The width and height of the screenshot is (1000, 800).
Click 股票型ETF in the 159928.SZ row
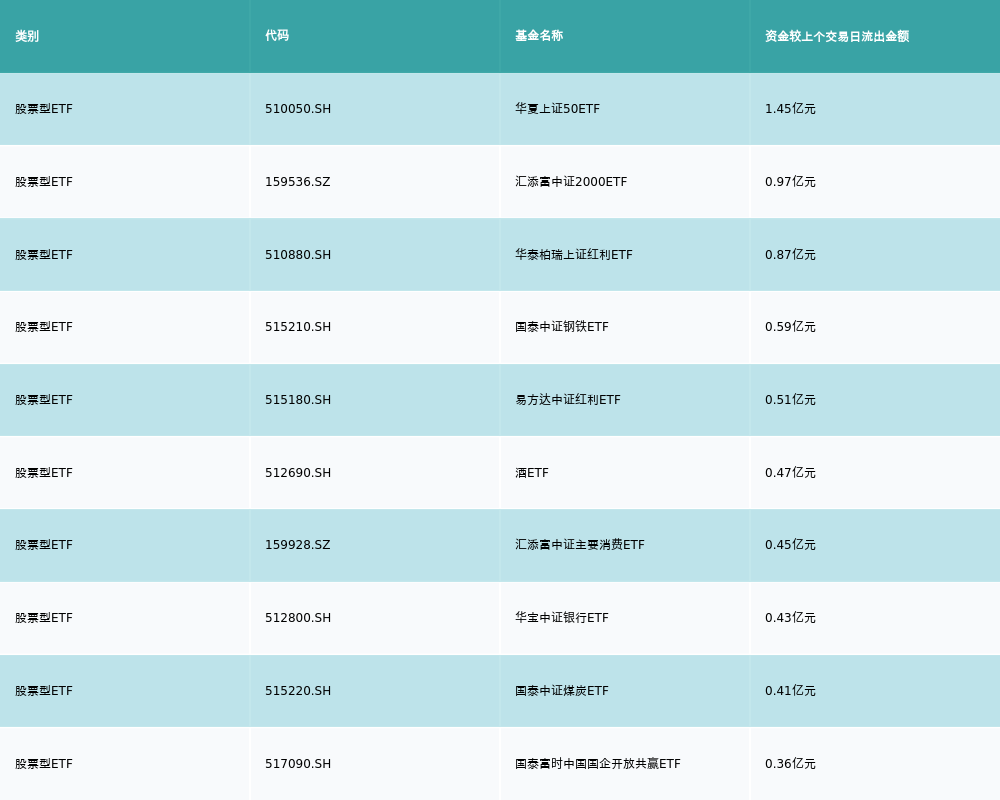tap(44, 545)
